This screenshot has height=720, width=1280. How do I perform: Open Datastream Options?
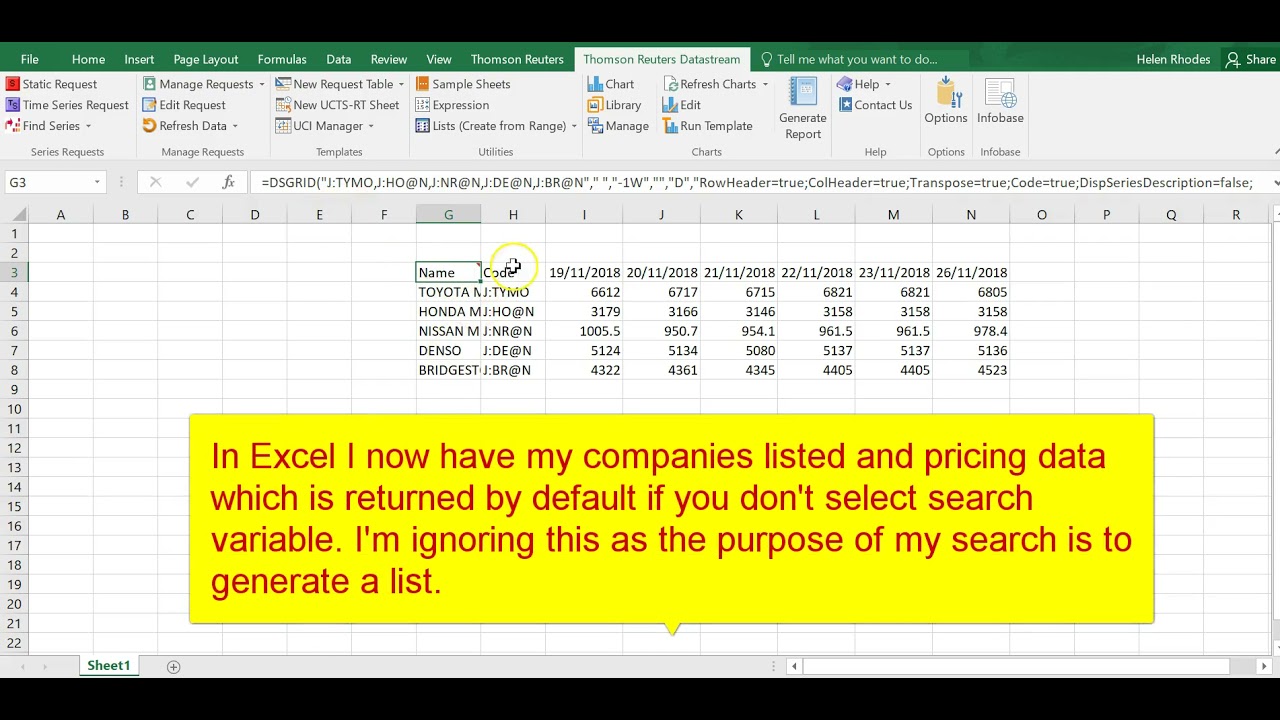coord(945,101)
